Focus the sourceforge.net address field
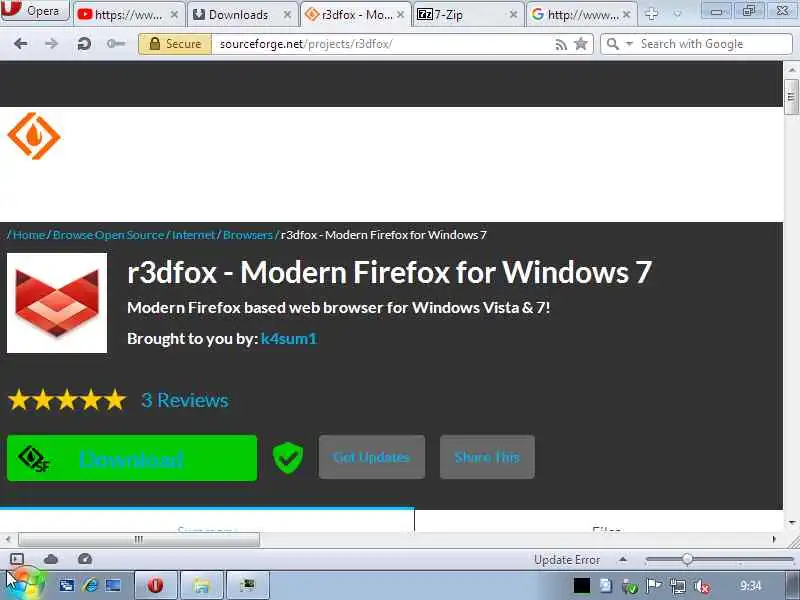Viewport: 800px width, 600px height. coord(380,44)
